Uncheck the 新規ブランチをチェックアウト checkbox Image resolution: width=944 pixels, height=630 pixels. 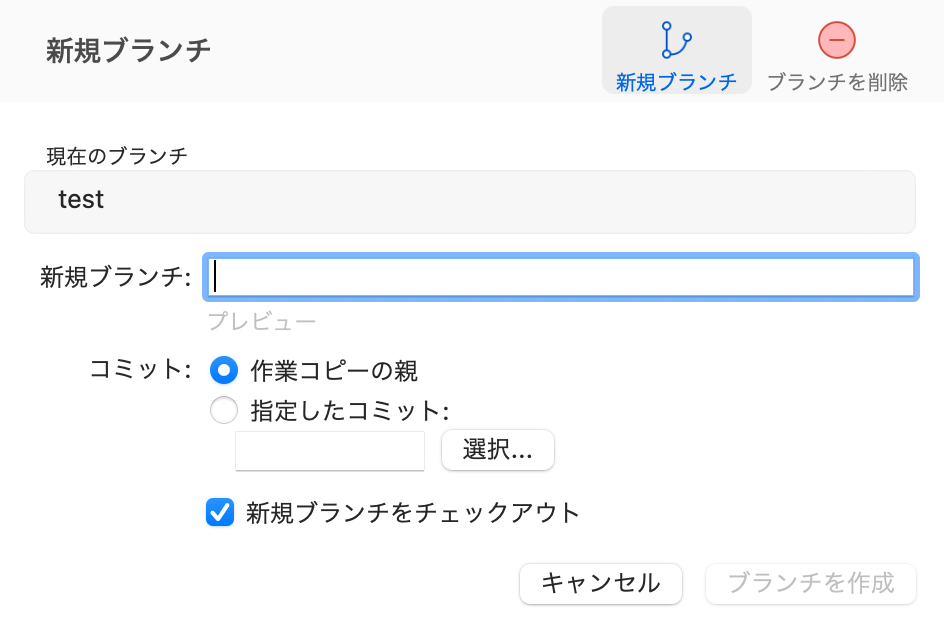(220, 513)
